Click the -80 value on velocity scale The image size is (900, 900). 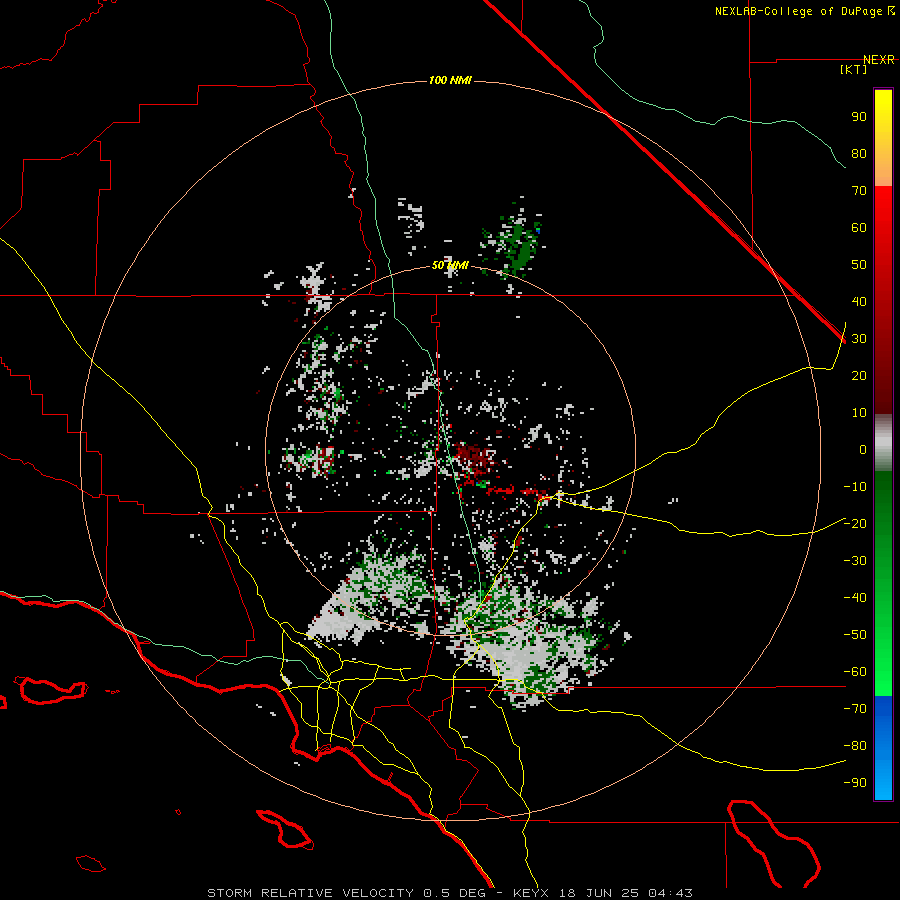[855, 746]
